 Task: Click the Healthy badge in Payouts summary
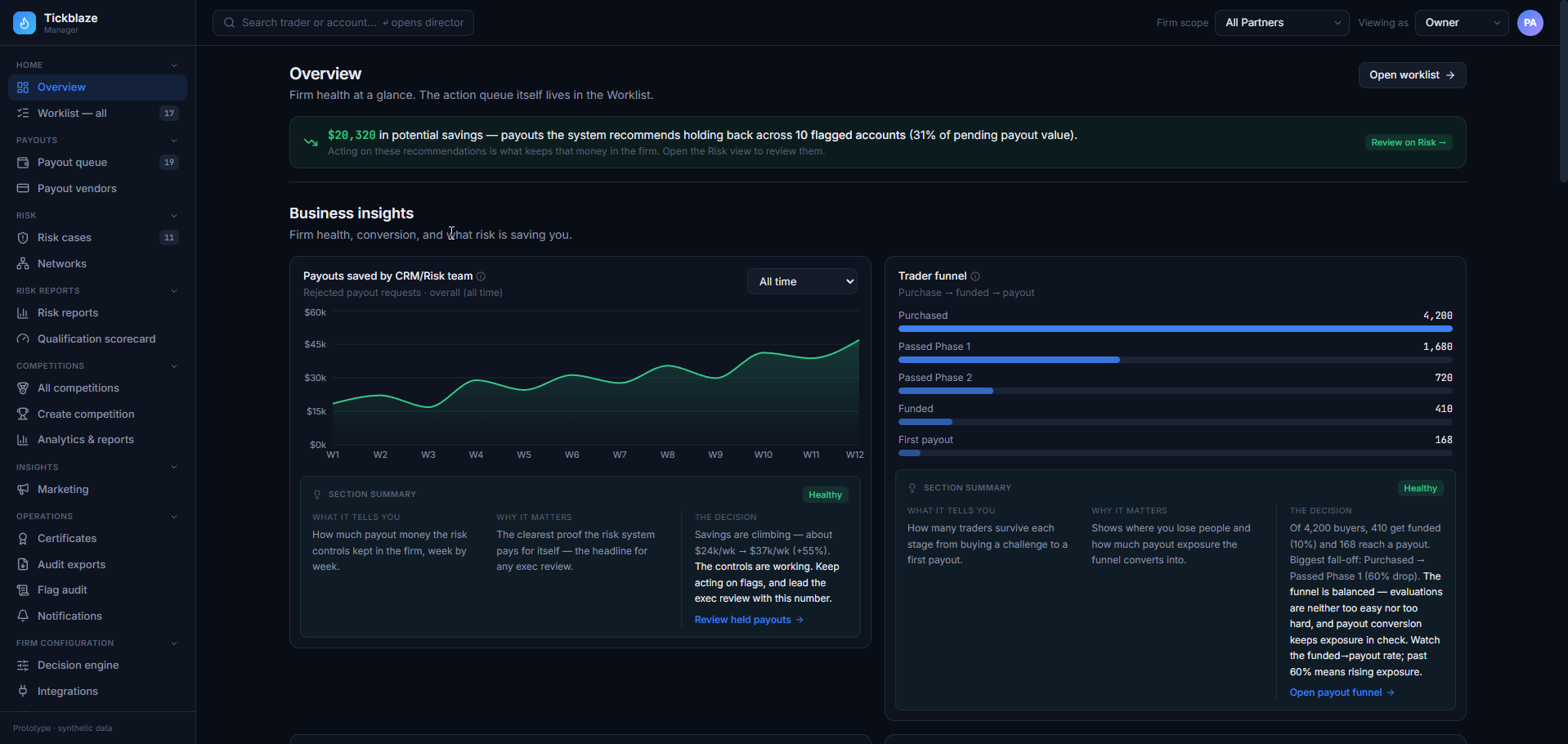pyautogui.click(x=825, y=495)
